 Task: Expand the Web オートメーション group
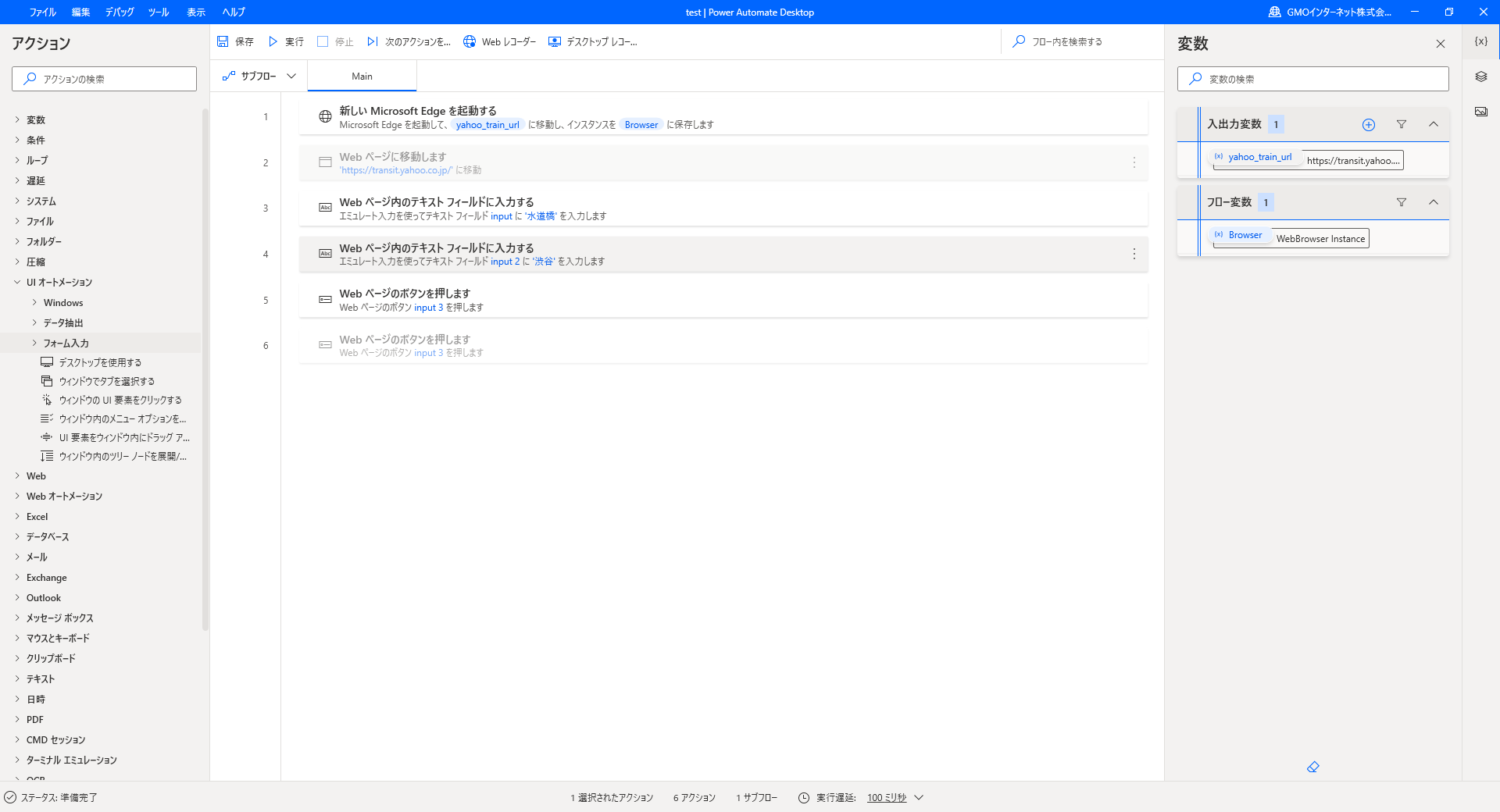coord(17,496)
